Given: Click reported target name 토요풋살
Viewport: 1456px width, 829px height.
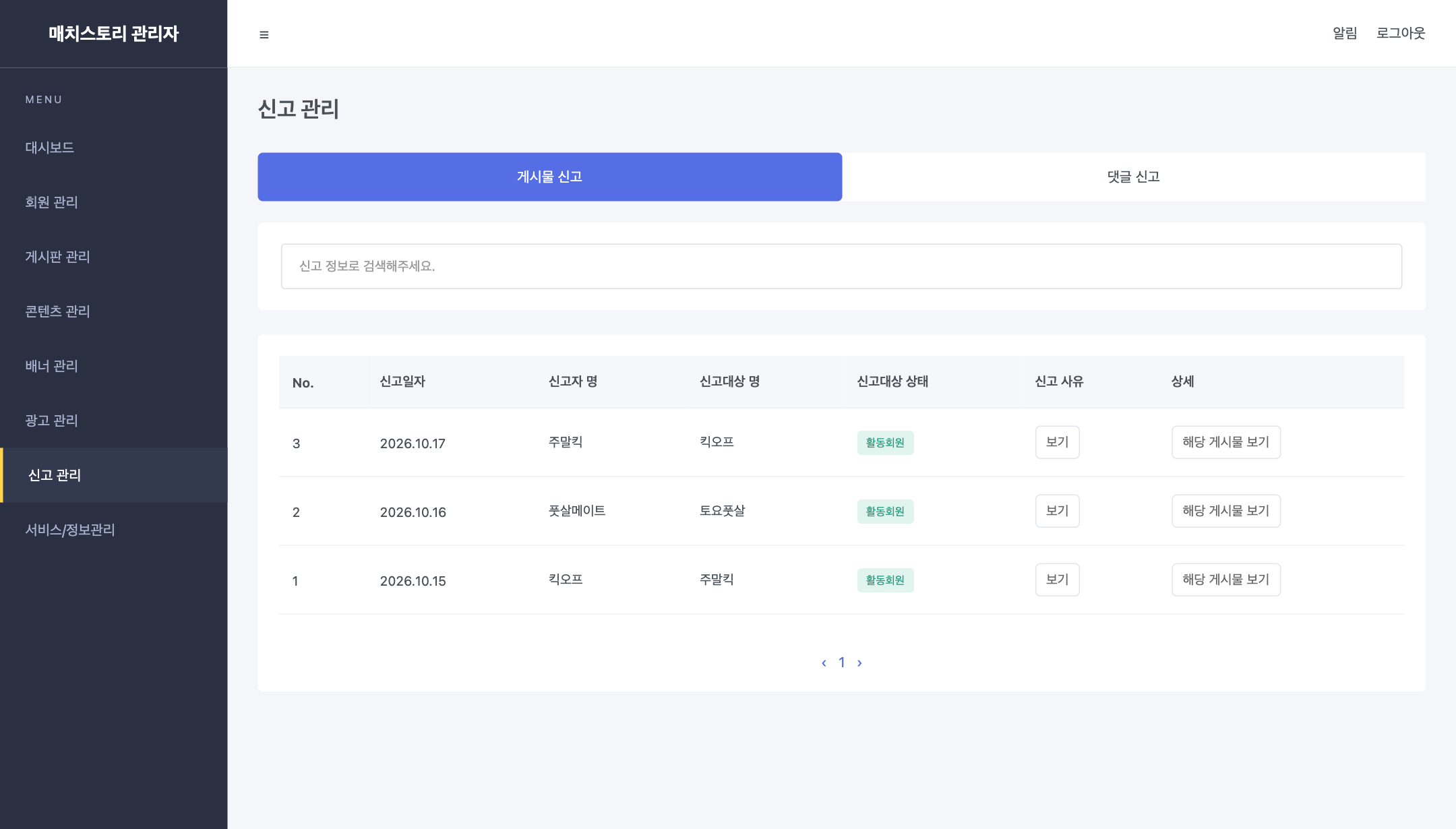Looking at the screenshot, I should click(722, 511).
